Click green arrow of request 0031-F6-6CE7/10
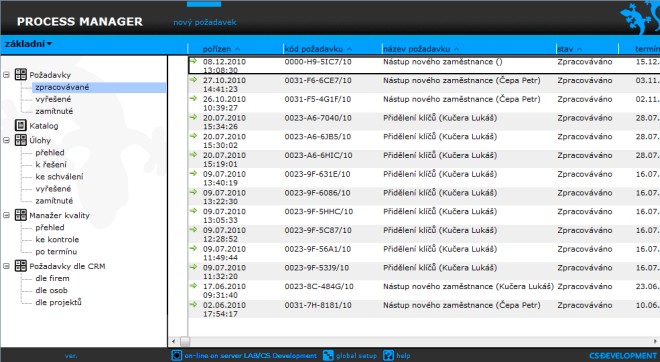660x362 pixels. (x=193, y=80)
